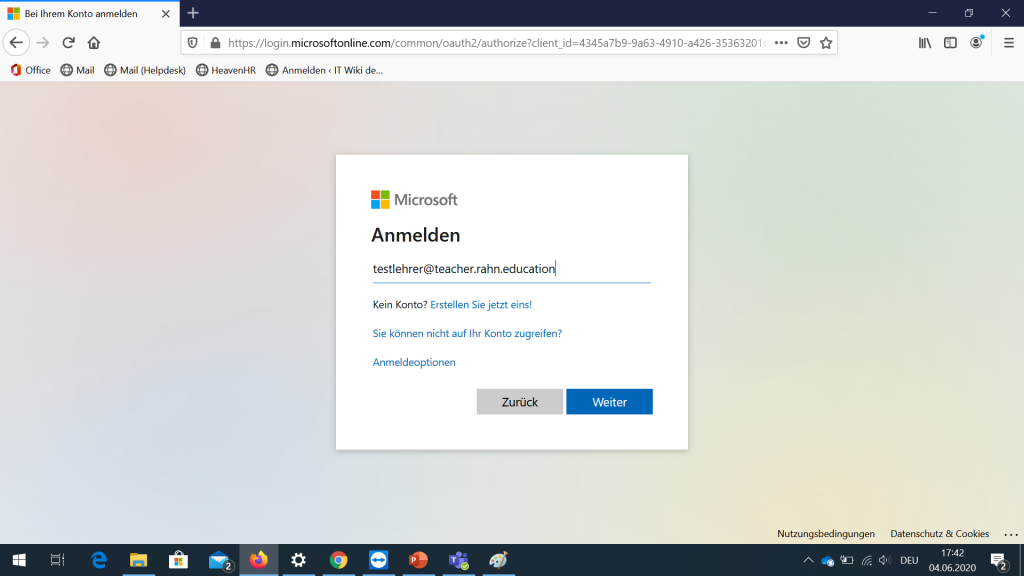The height and width of the screenshot is (576, 1024).
Task: Open Firefox account menu
Action: coord(976,42)
